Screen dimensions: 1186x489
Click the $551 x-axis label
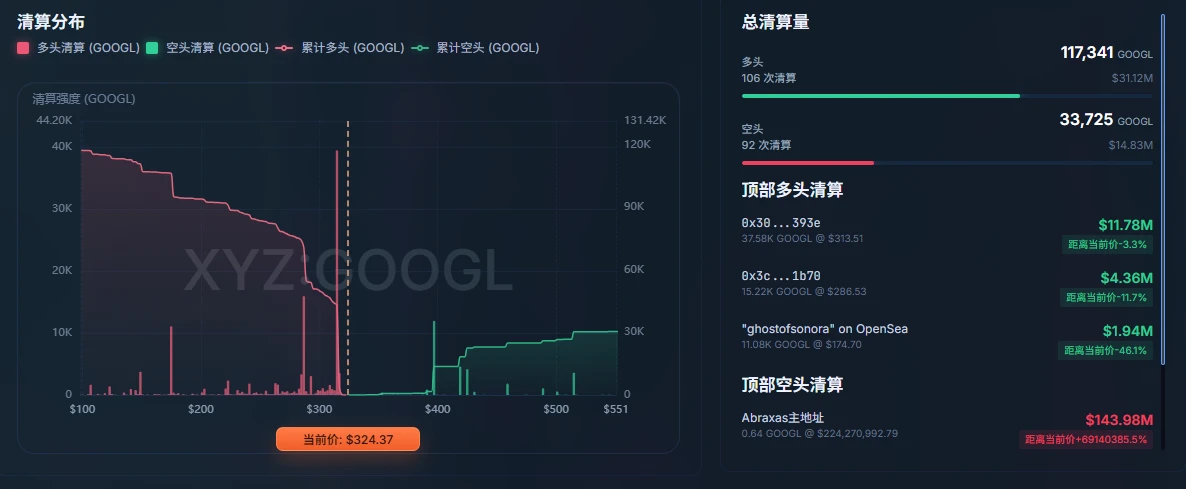point(616,409)
